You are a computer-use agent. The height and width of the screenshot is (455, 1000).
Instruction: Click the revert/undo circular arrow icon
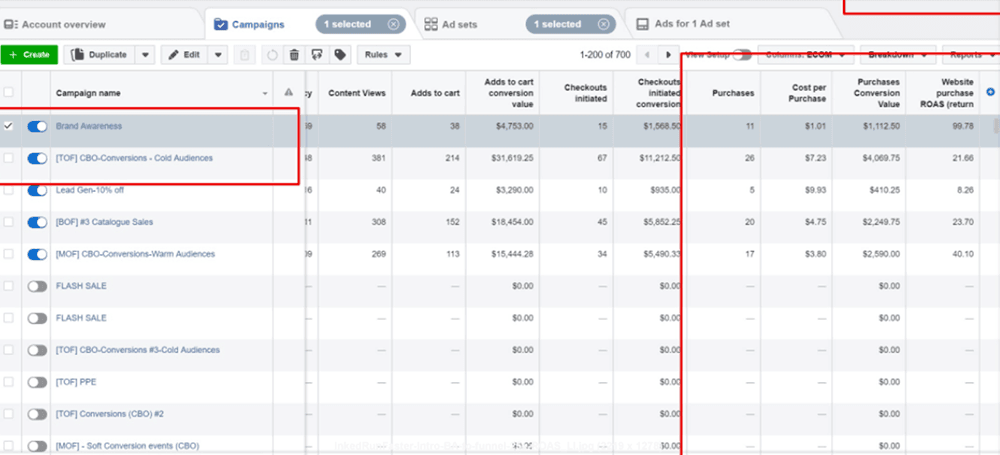(271, 55)
